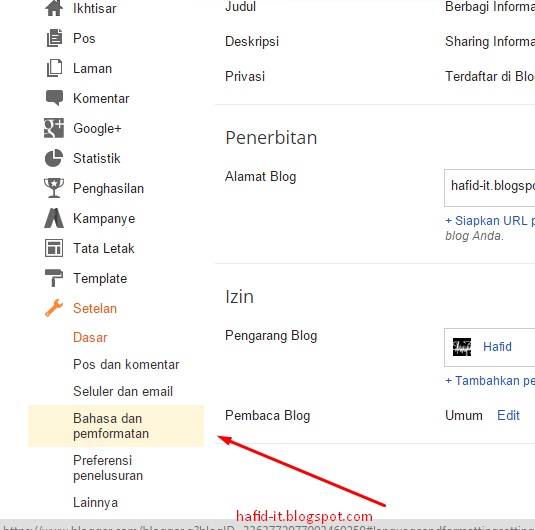Image resolution: width=535 pixels, height=530 pixels.
Task: Click the Google+ icon in sidebar
Action: tap(54, 128)
